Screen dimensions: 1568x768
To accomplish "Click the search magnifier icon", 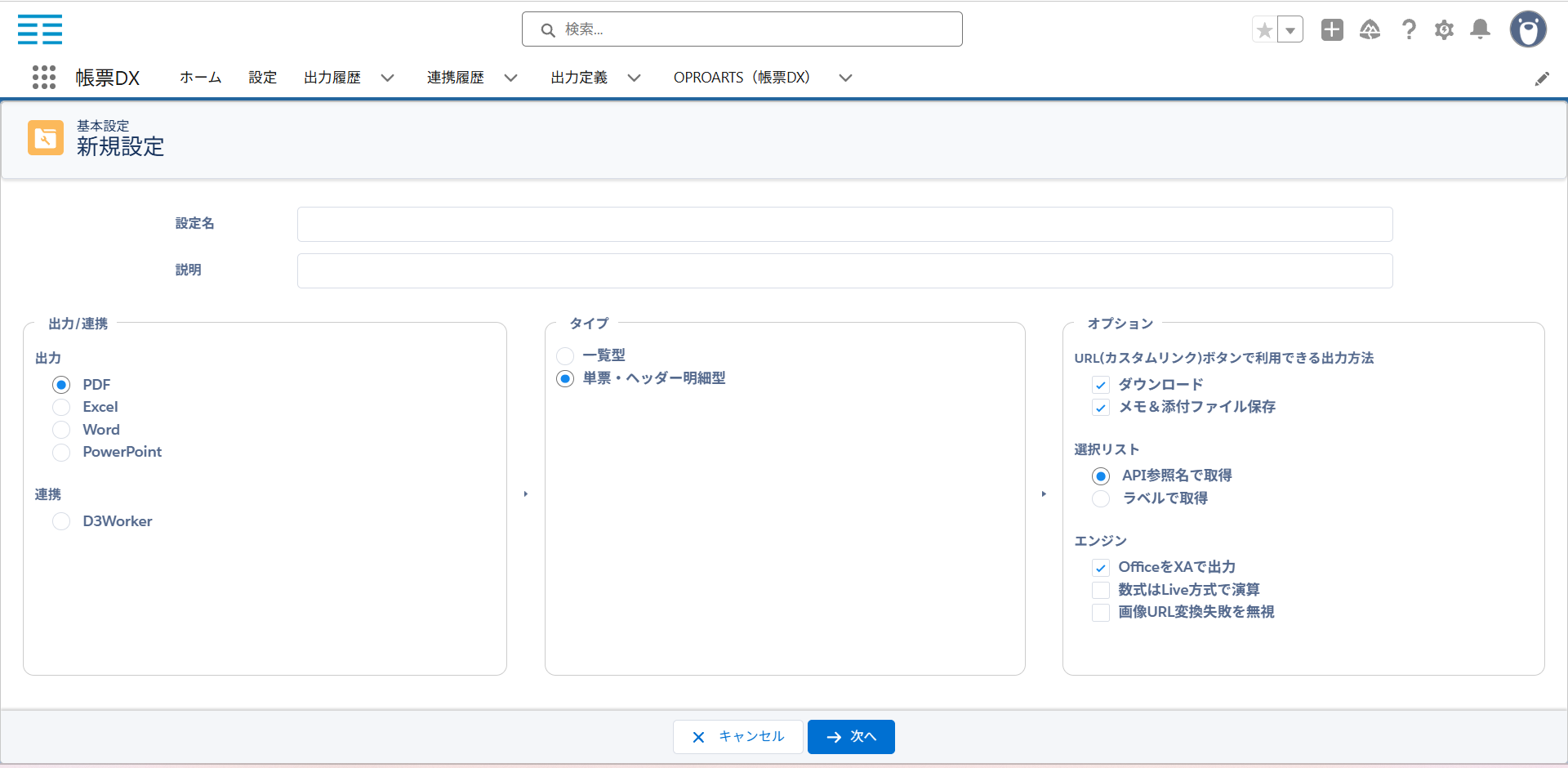I will (x=548, y=30).
